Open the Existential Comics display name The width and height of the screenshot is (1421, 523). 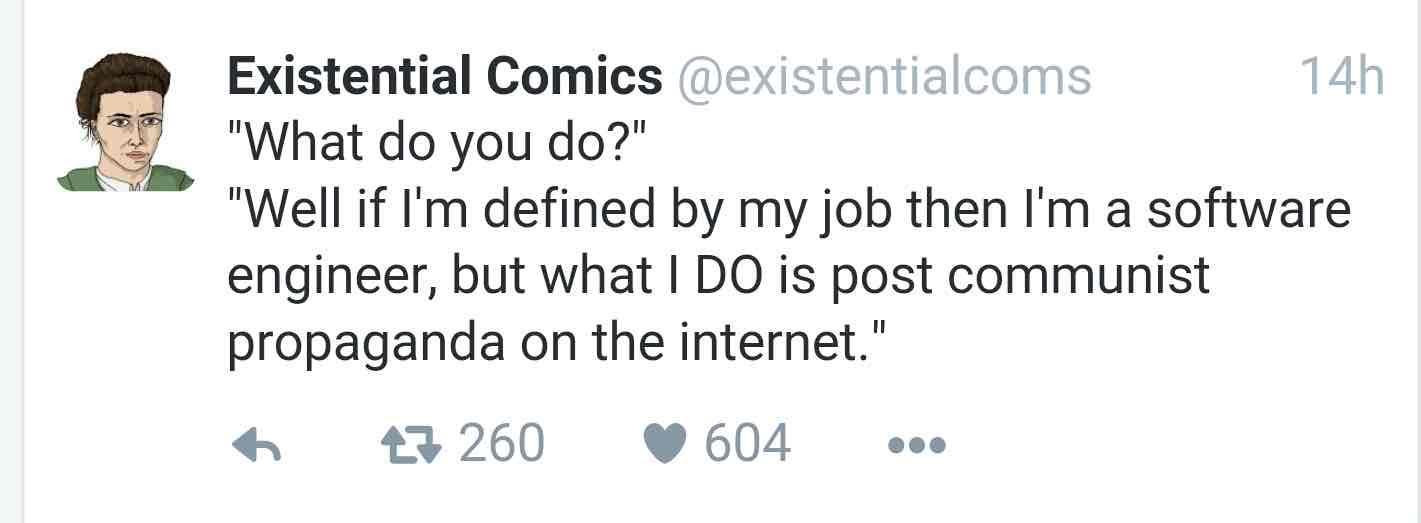pos(444,76)
